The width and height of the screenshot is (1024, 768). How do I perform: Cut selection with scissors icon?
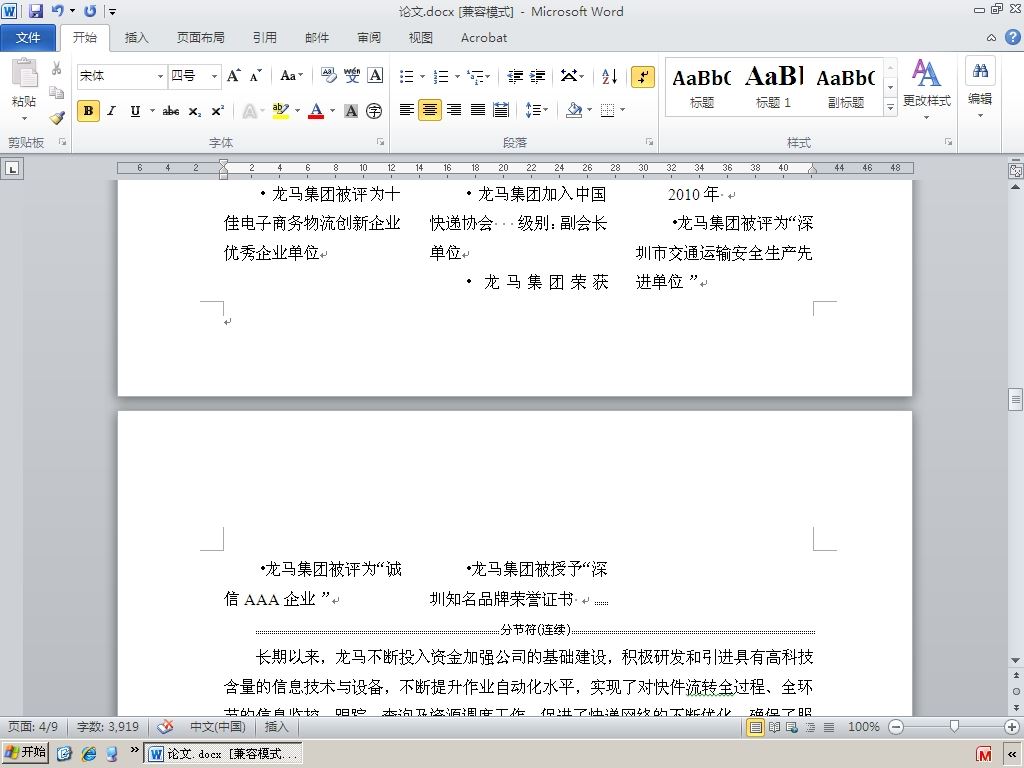(x=57, y=68)
